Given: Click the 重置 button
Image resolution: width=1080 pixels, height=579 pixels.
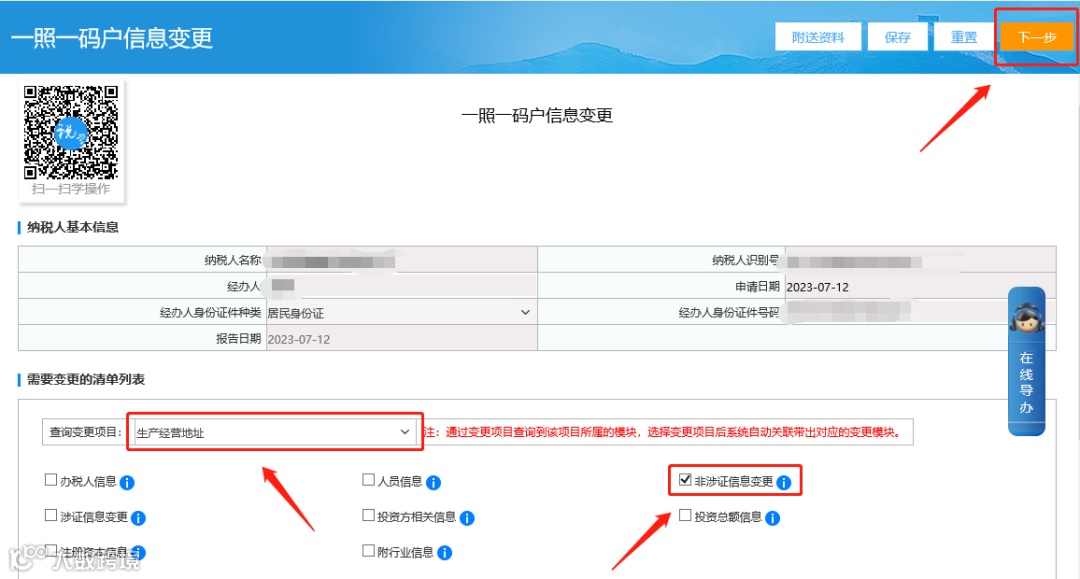Looking at the screenshot, I should (964, 37).
